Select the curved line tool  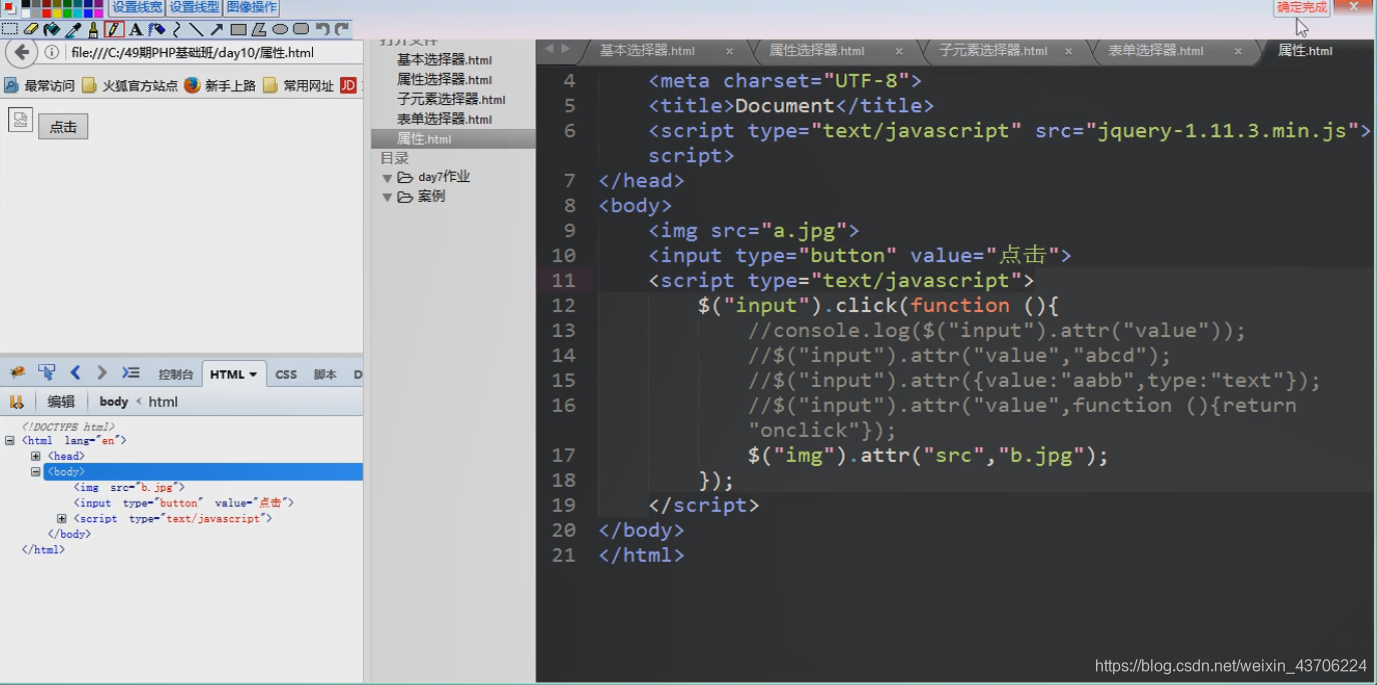pos(177,29)
